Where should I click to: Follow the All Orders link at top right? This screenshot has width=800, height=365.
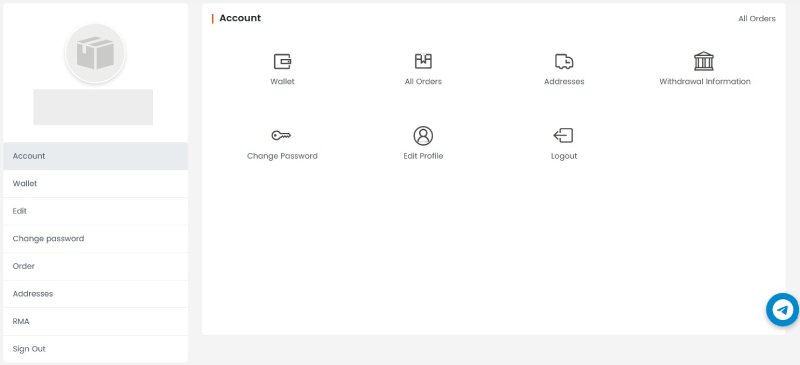pyautogui.click(x=757, y=18)
